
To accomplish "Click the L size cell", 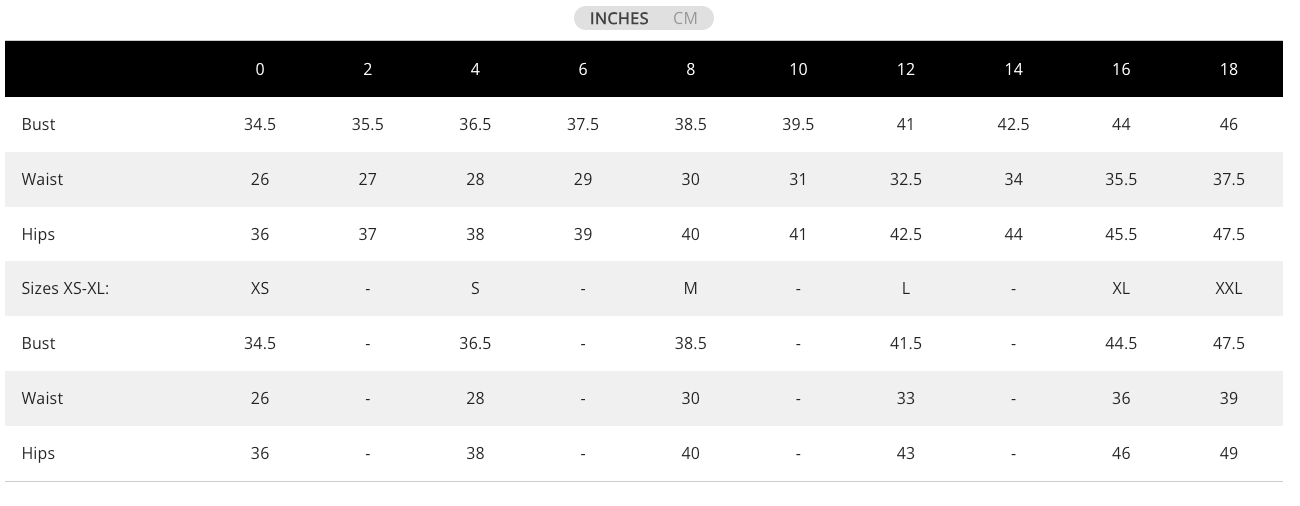I will [x=905, y=288].
